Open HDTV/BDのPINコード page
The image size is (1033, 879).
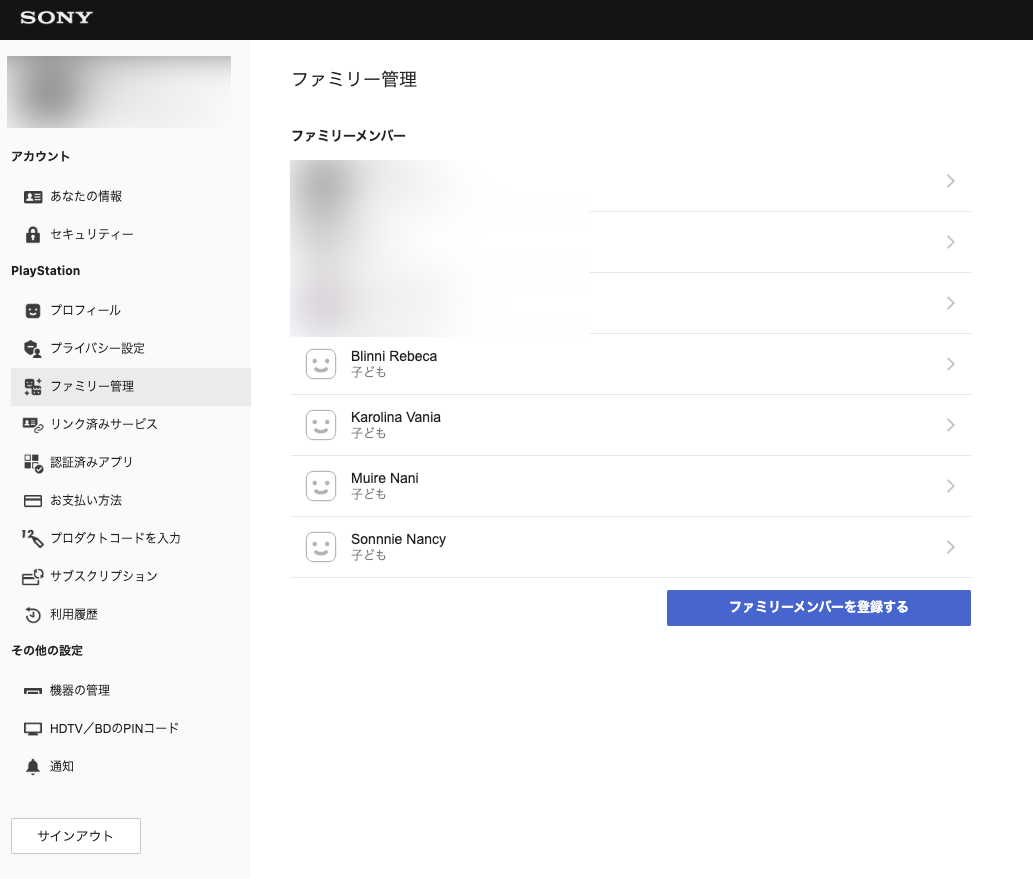tap(130, 729)
